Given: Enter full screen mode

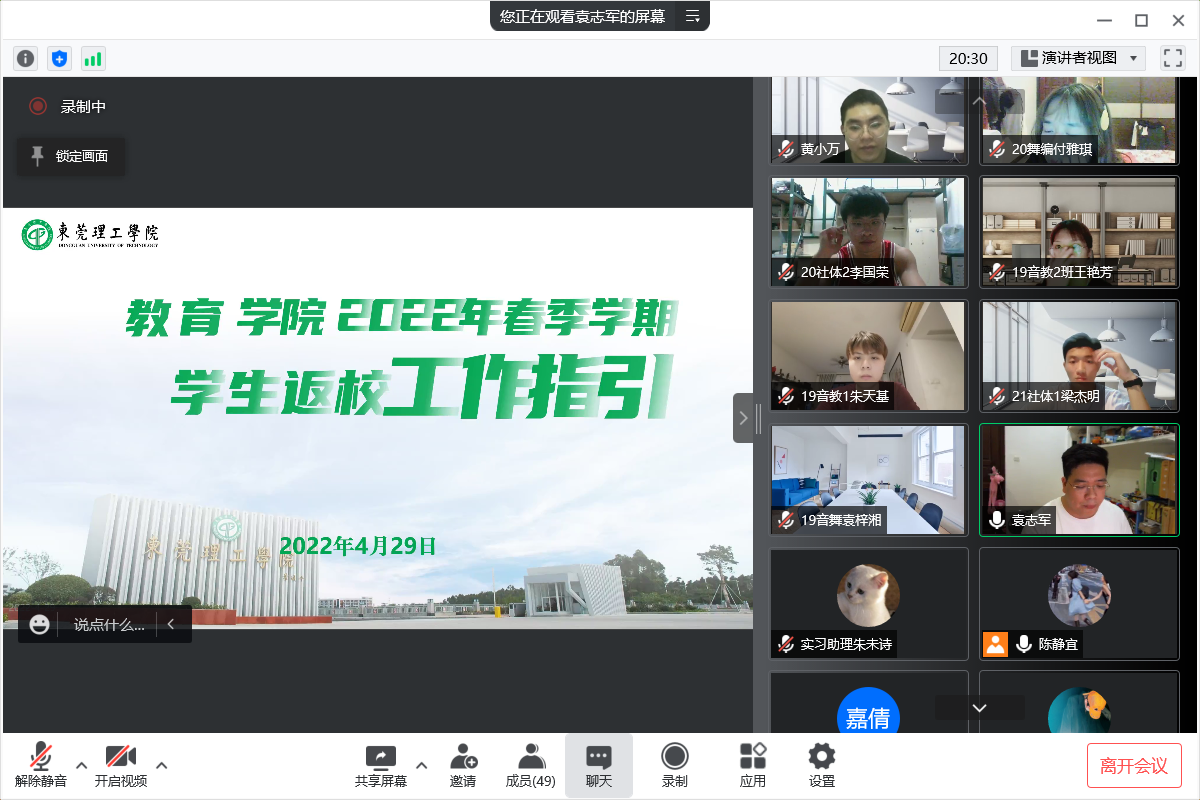Looking at the screenshot, I should [x=1172, y=58].
